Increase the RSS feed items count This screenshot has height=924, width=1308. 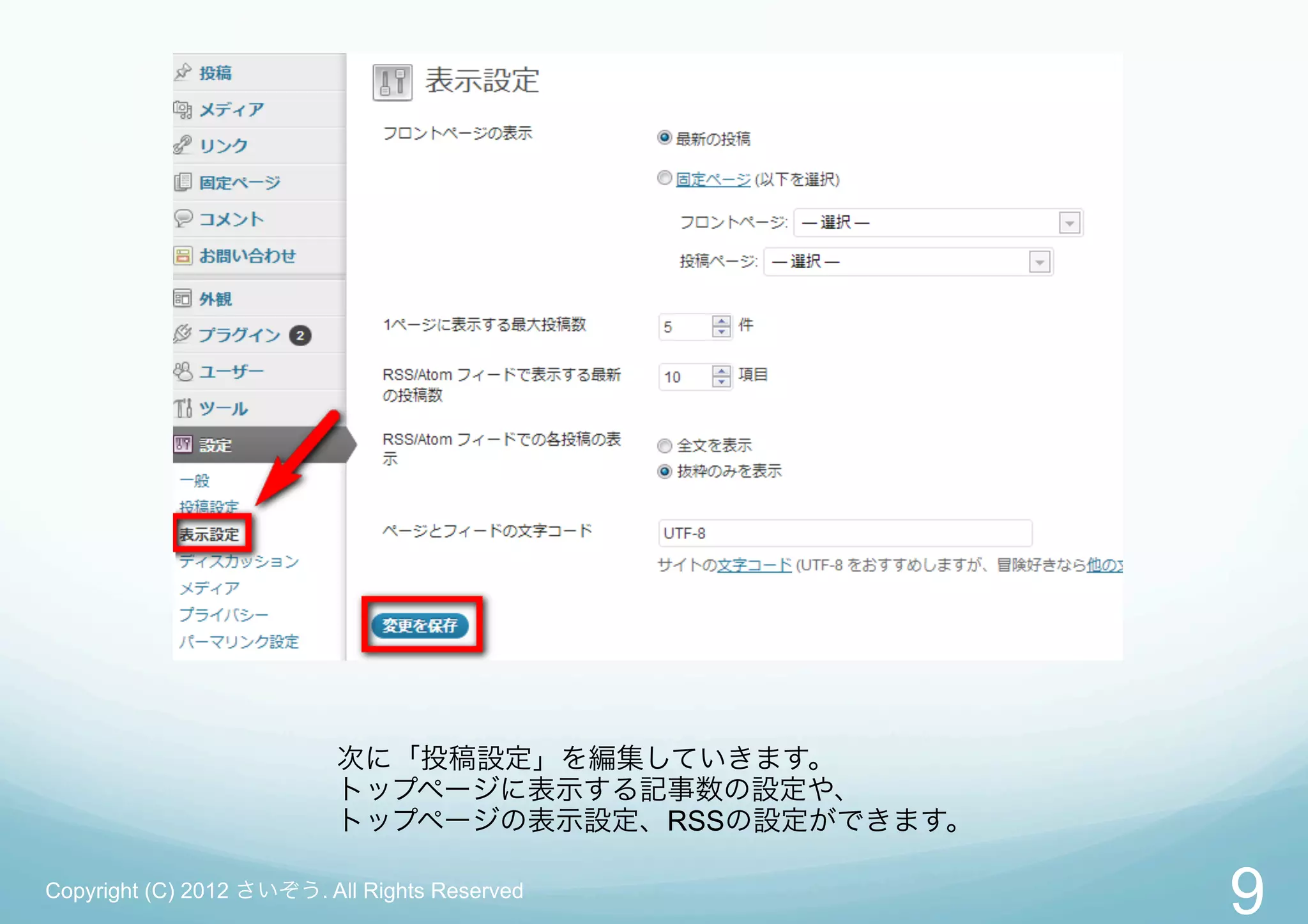721,371
